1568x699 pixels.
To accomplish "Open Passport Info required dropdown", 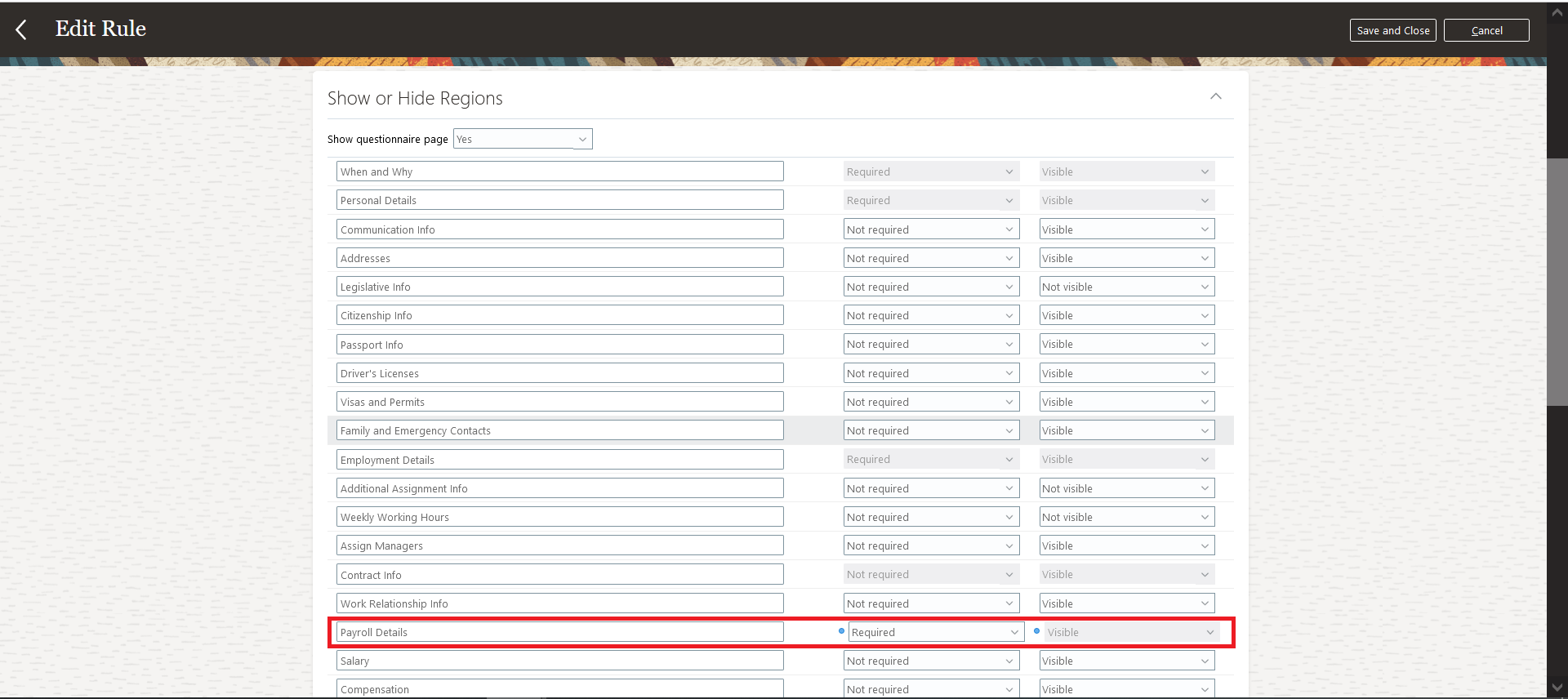I will (931, 344).
